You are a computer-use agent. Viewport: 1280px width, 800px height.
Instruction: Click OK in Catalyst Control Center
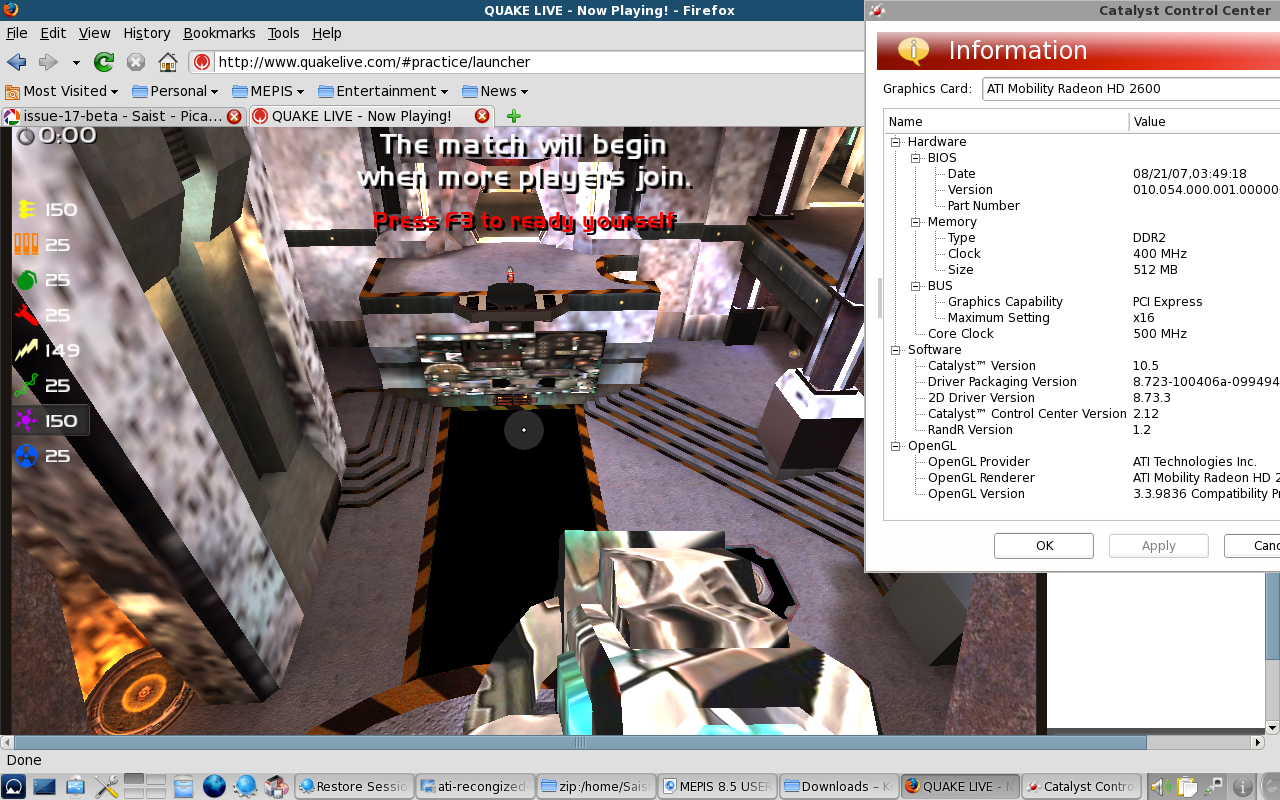click(x=1044, y=546)
